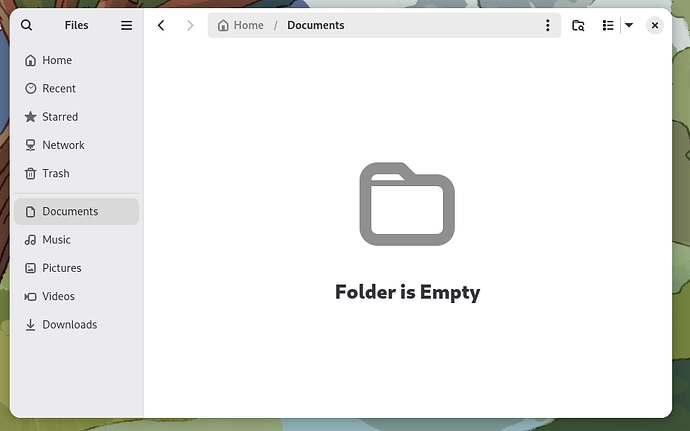This screenshot has width=690, height=431.
Task: Open the Music folder in sidebar
Action: tap(77, 239)
